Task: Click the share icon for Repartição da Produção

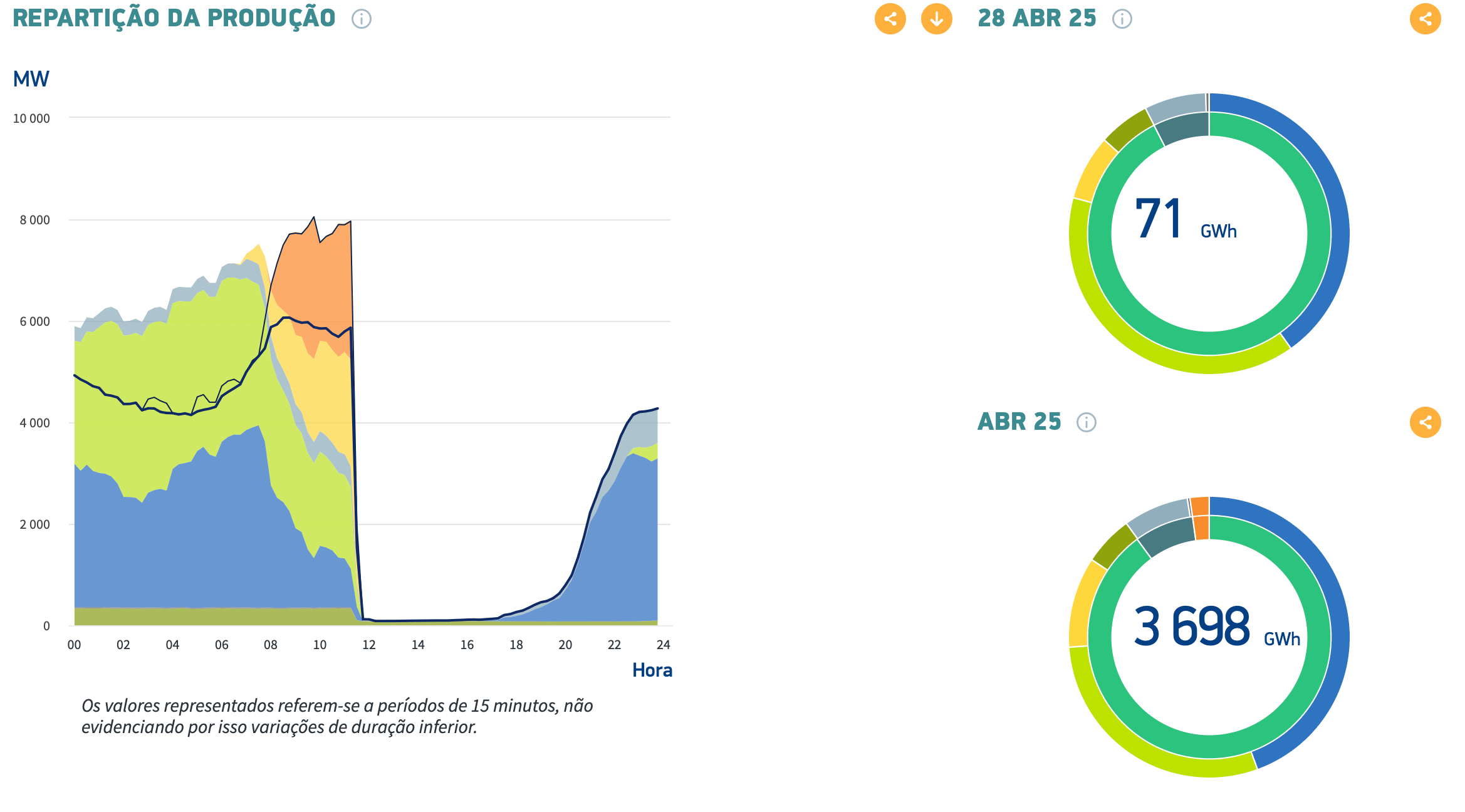Action: [x=890, y=19]
